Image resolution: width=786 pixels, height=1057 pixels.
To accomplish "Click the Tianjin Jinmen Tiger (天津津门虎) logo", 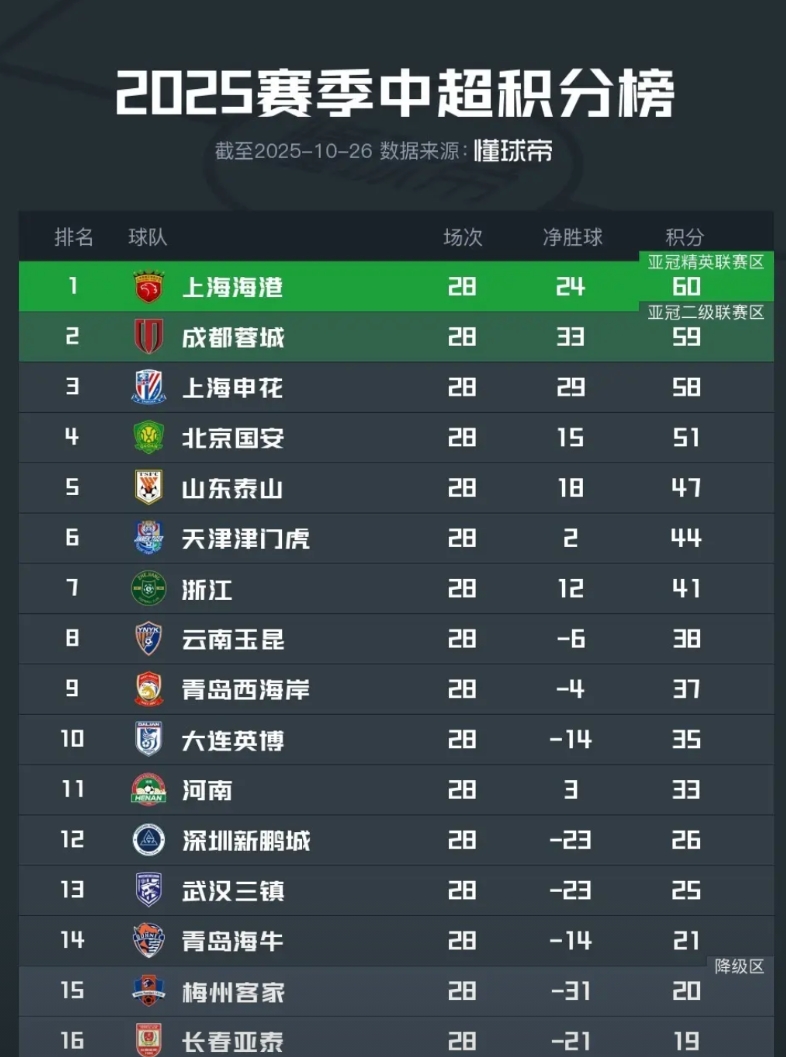I will (x=149, y=538).
